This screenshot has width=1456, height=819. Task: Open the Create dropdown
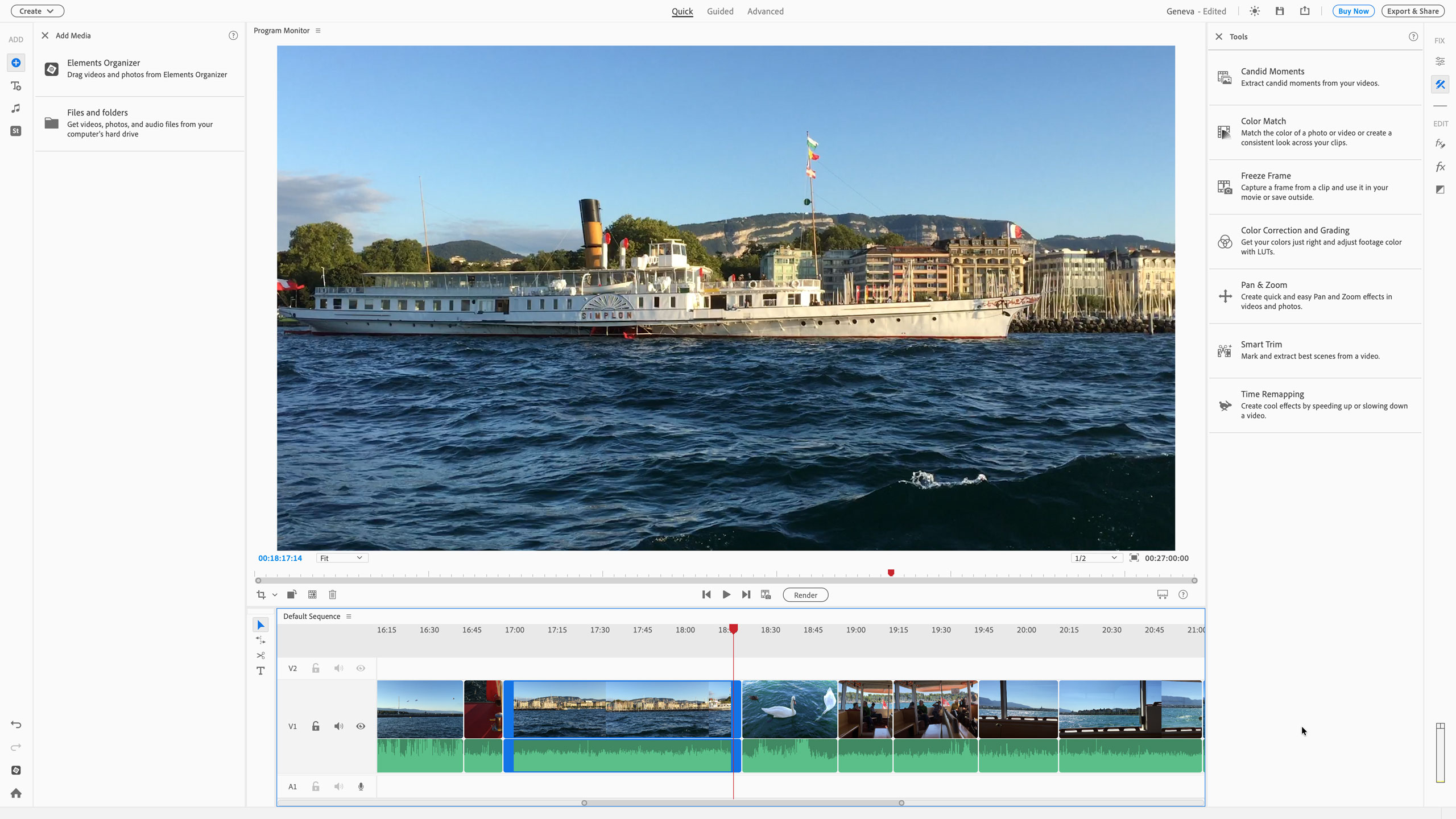pyautogui.click(x=37, y=11)
